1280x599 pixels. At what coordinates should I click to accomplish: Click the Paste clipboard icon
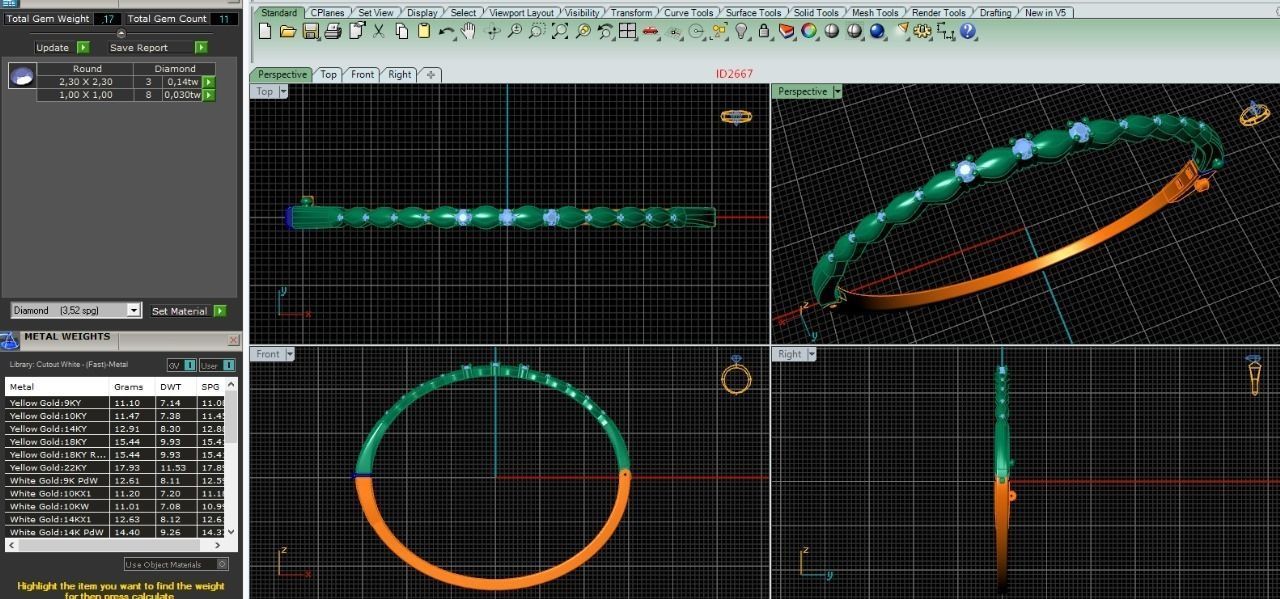point(424,31)
